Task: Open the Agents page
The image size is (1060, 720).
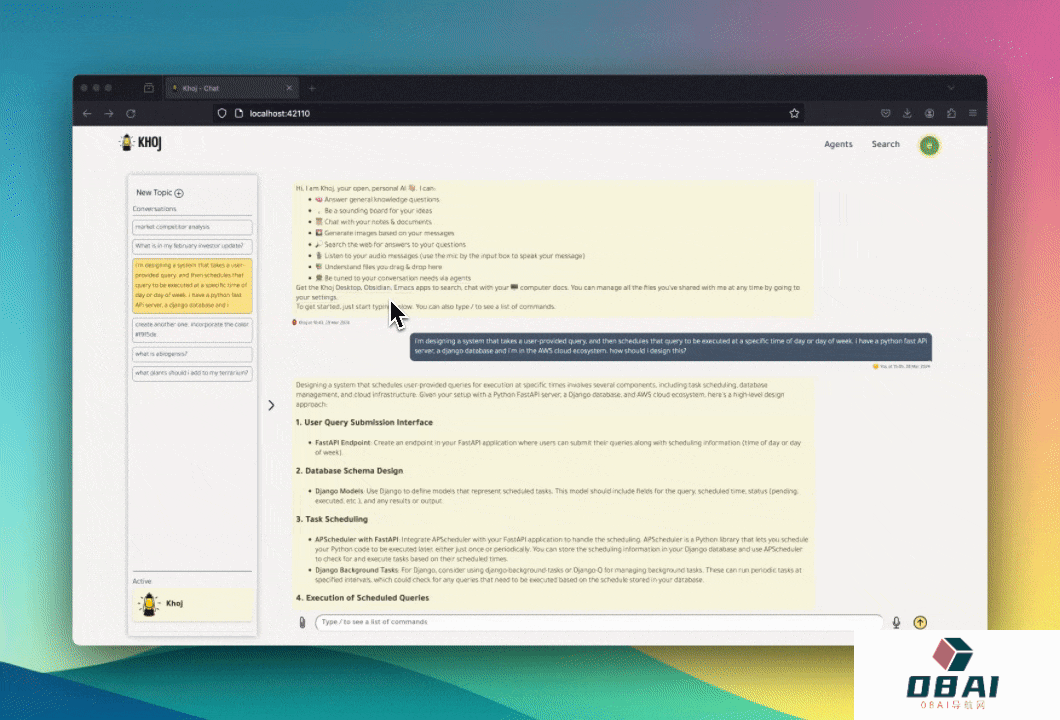Action: [x=838, y=145]
